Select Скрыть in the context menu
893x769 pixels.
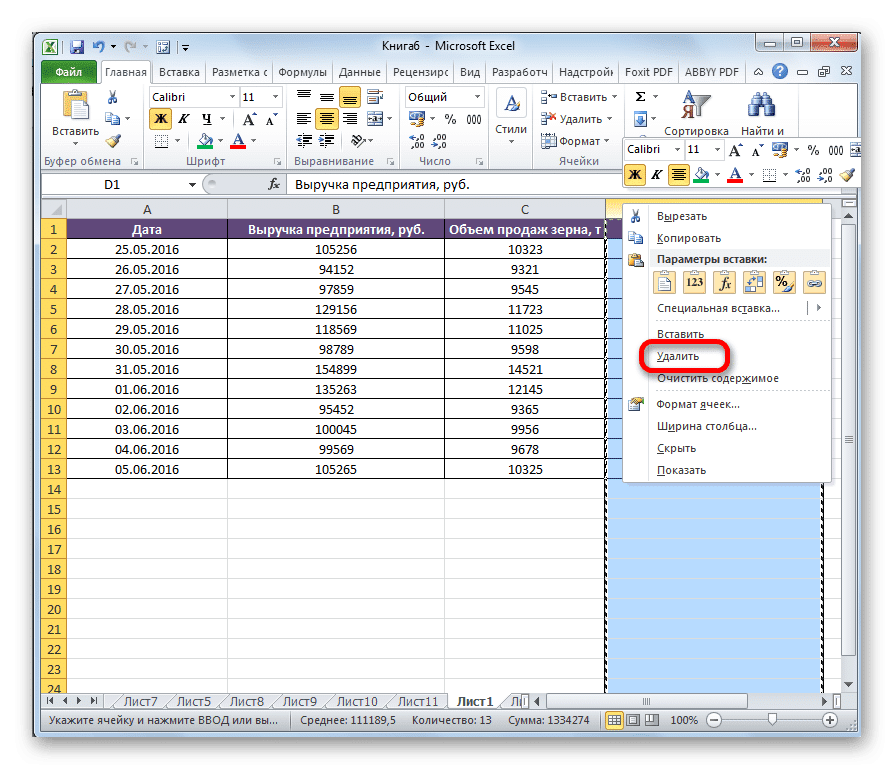coord(676,448)
